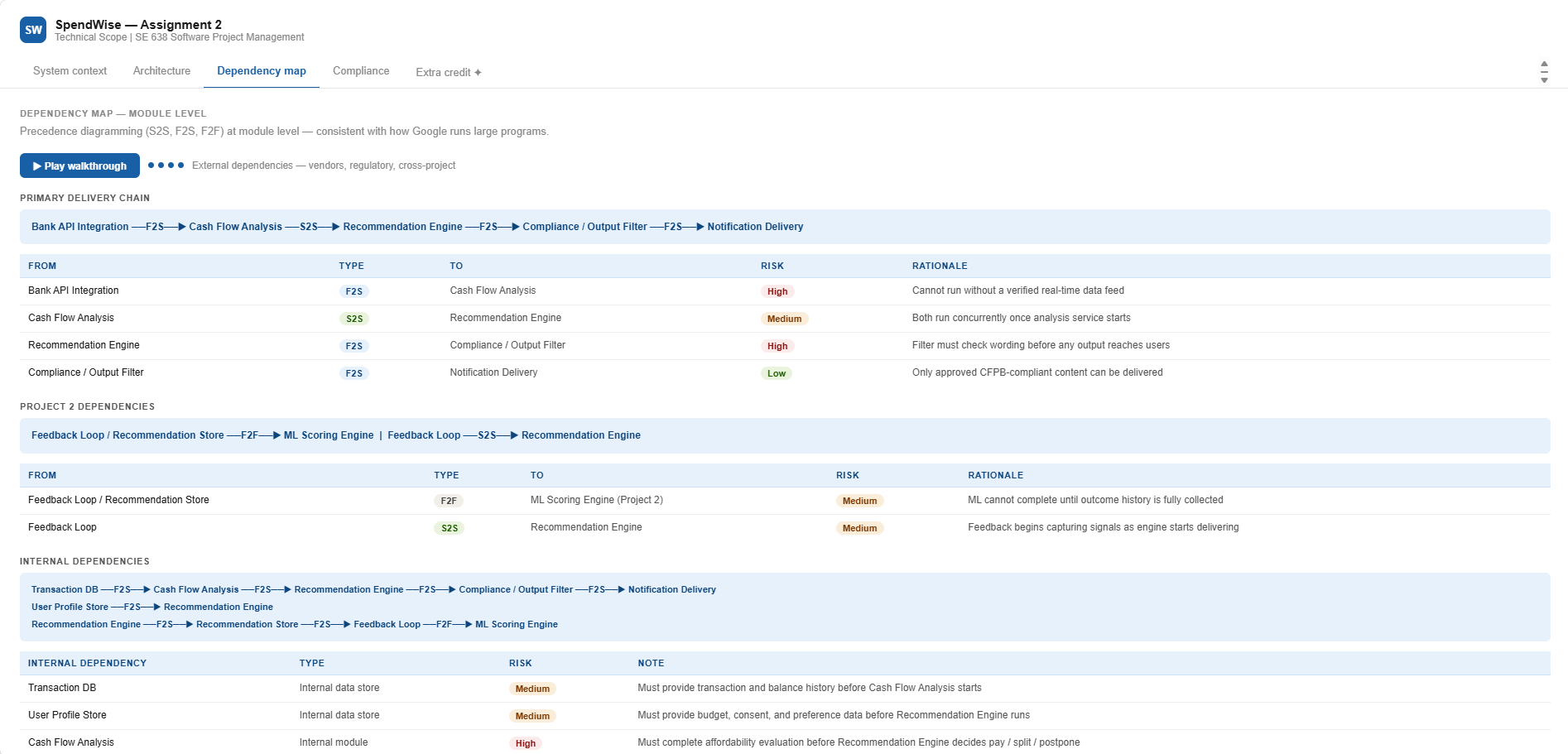
Task: Click 'Feedback begins capturing signals' rationale
Action: [1103, 527]
